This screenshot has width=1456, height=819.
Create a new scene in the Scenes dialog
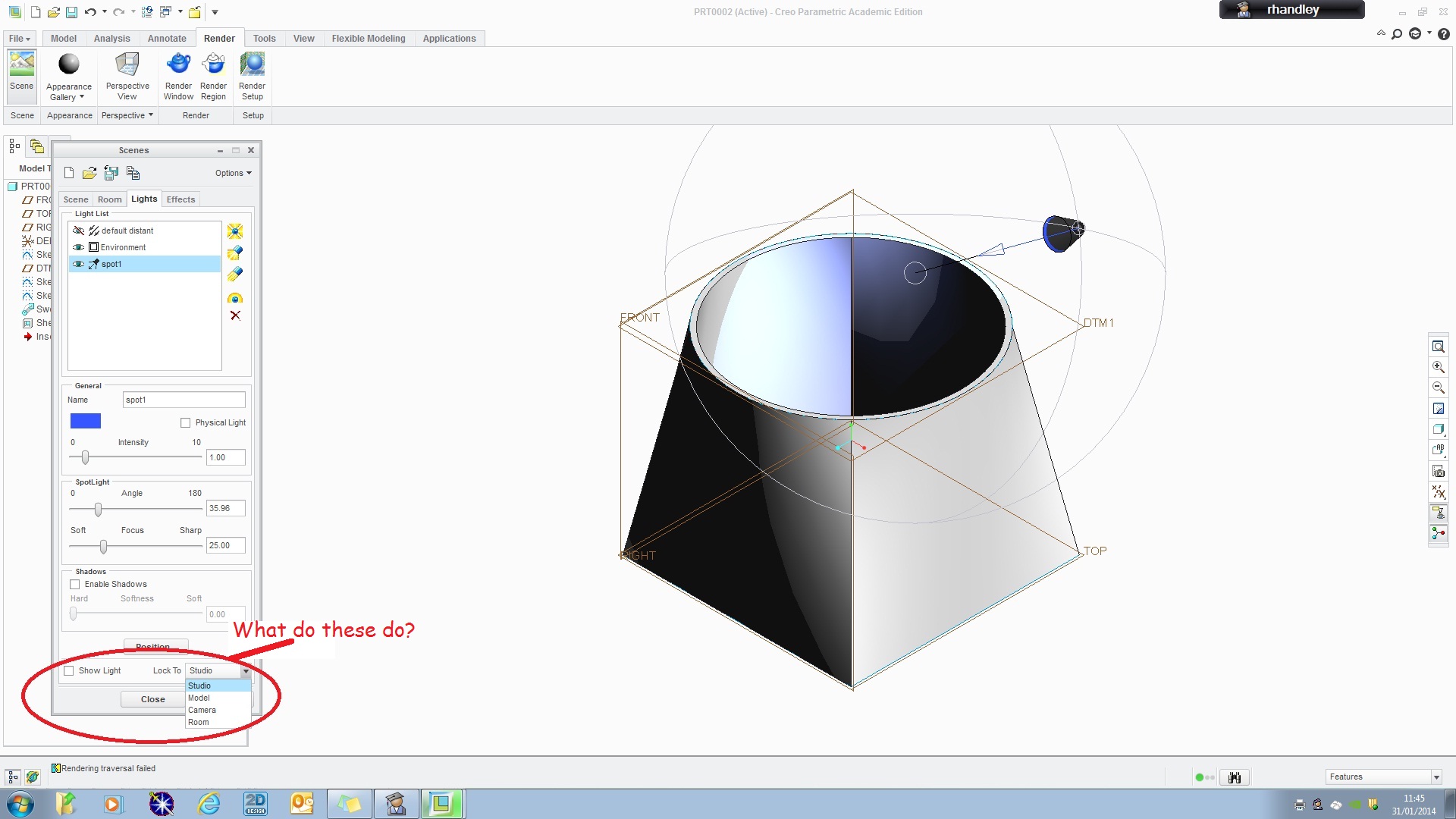pyautogui.click(x=68, y=173)
